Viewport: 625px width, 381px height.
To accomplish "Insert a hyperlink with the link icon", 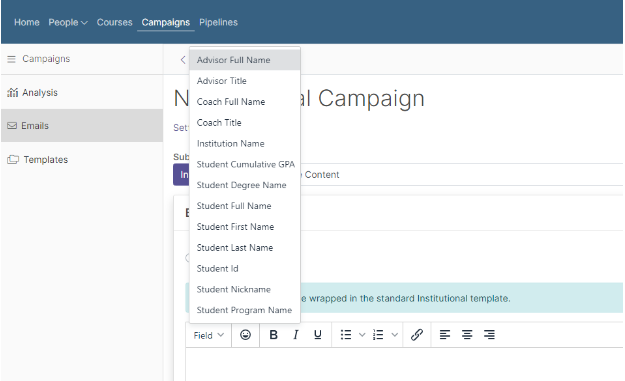I will tap(417, 335).
